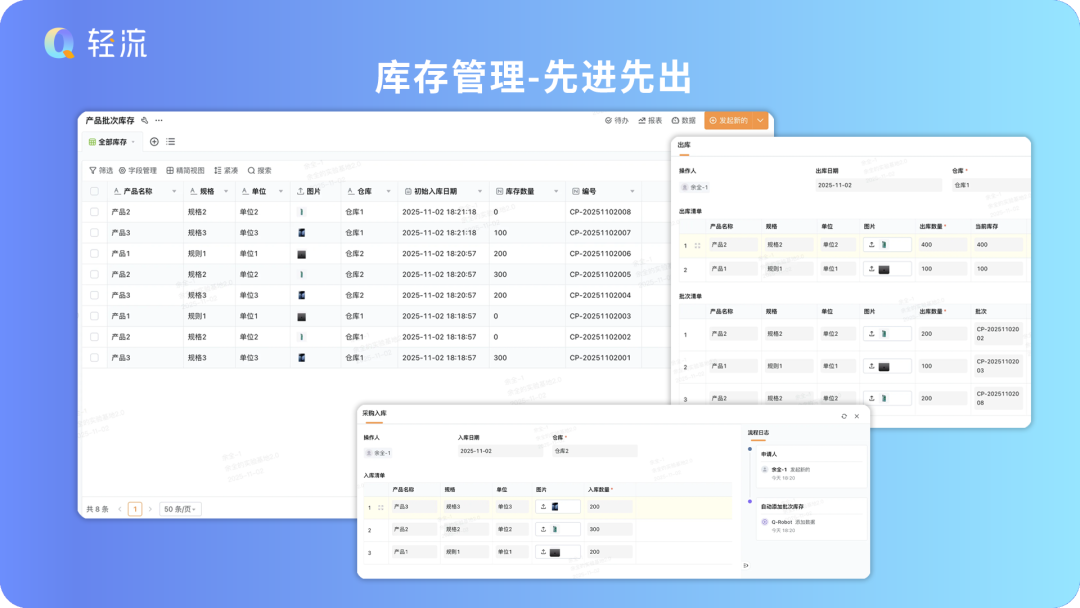Open 待办 in the top toolbar
Image resolution: width=1080 pixels, height=608 pixels.
click(x=616, y=120)
